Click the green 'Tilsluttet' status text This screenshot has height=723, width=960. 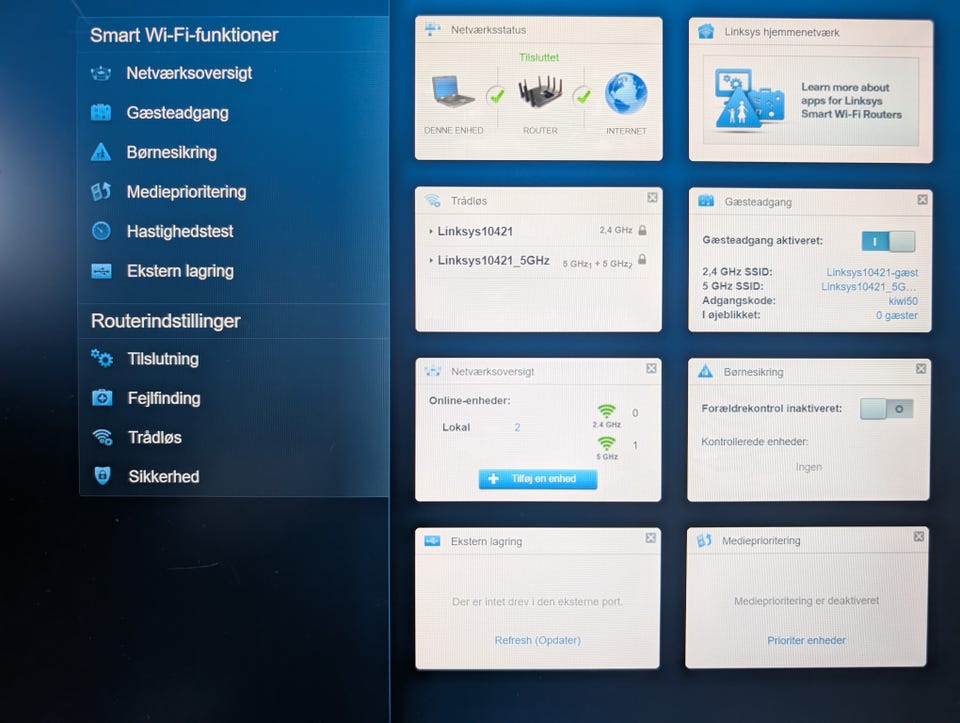539,57
